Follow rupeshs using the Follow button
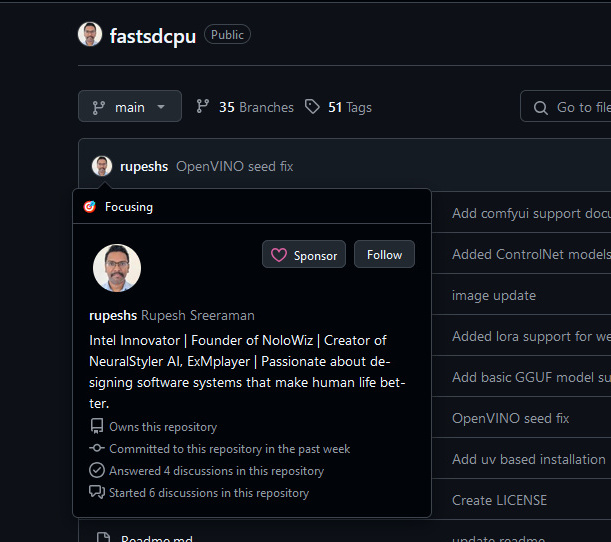The width and height of the screenshot is (611, 542). [384, 254]
